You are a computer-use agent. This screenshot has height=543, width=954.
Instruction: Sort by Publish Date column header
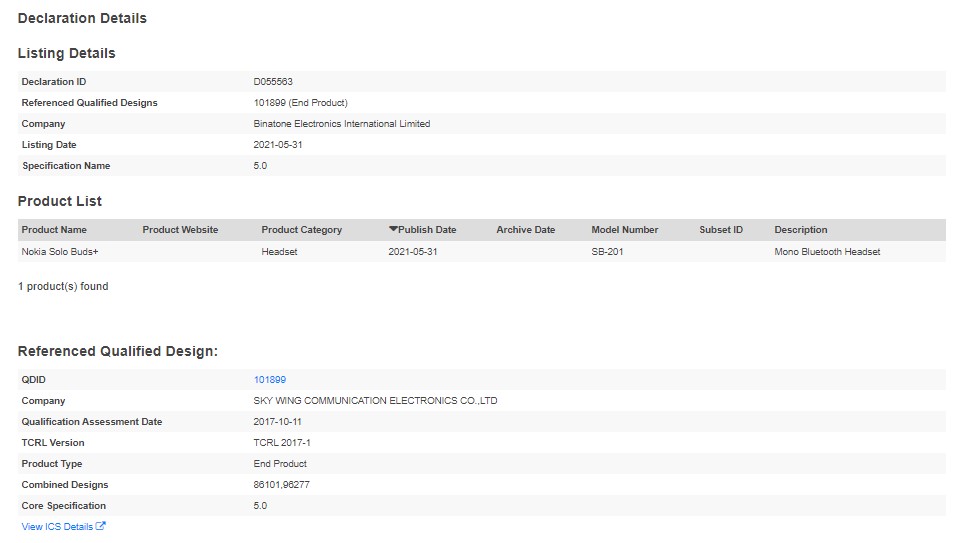427,229
